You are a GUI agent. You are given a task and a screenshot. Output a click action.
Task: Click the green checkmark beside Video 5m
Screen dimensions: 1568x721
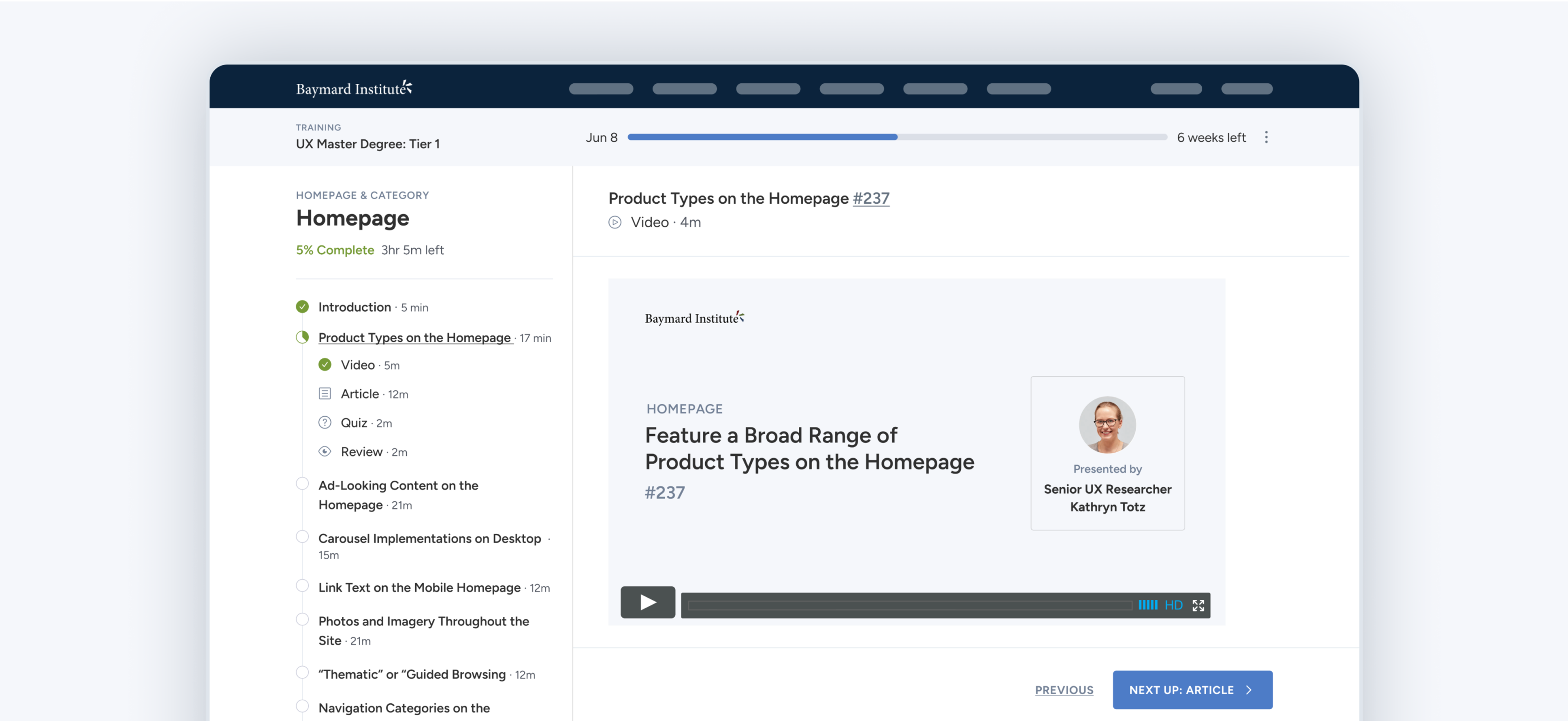pyautogui.click(x=325, y=365)
